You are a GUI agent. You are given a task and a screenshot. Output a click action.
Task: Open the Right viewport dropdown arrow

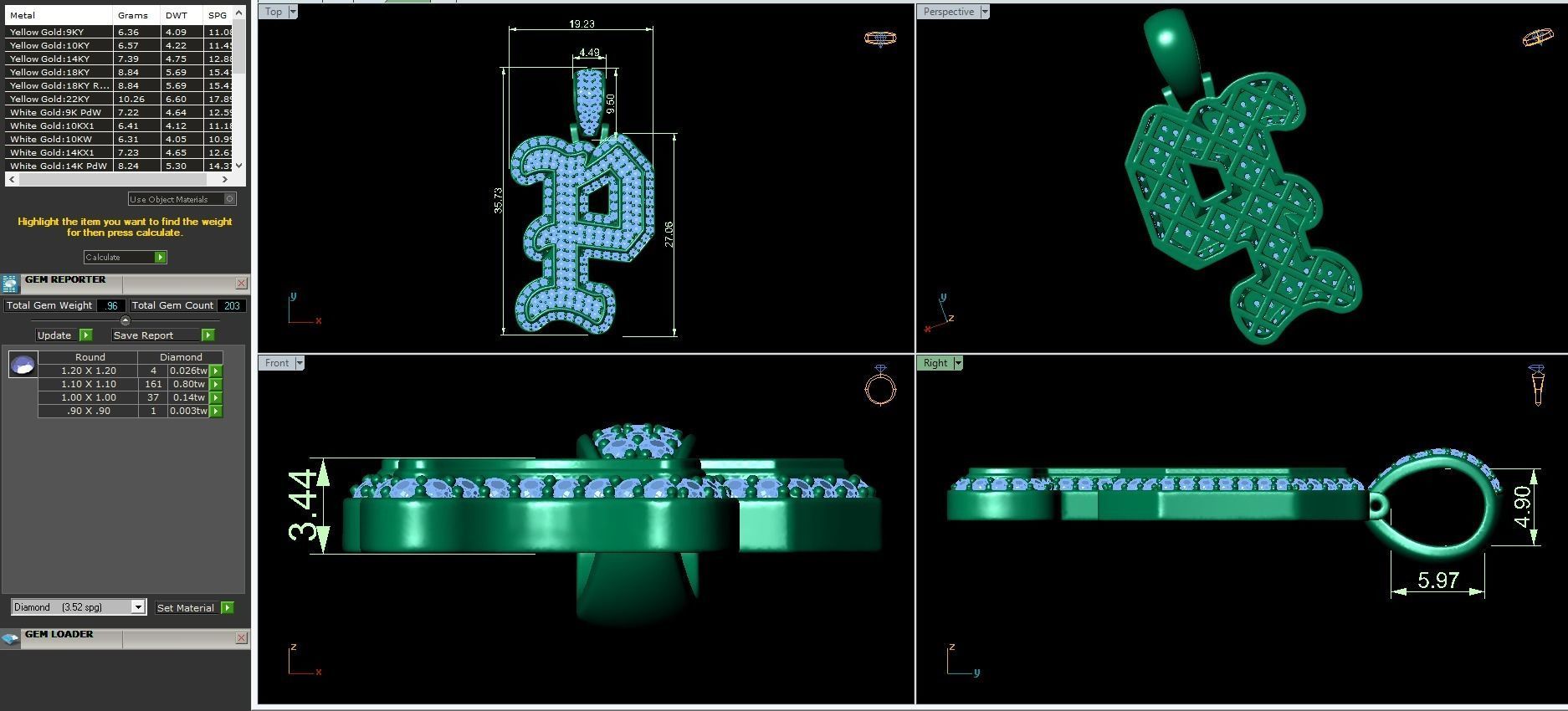(958, 363)
